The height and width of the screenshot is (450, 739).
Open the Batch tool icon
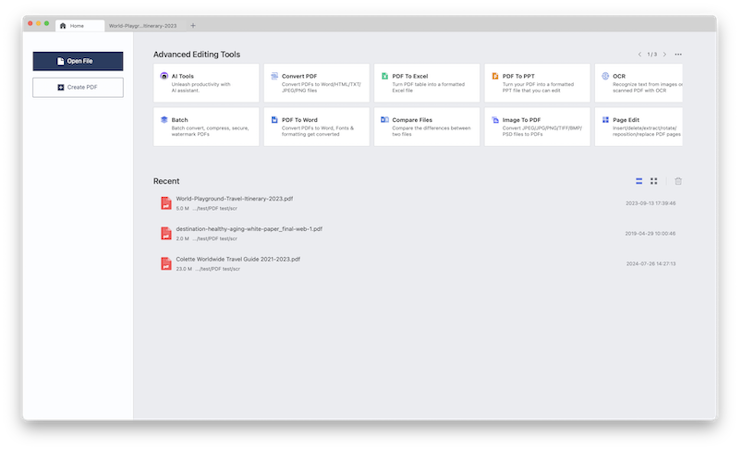pos(164,120)
